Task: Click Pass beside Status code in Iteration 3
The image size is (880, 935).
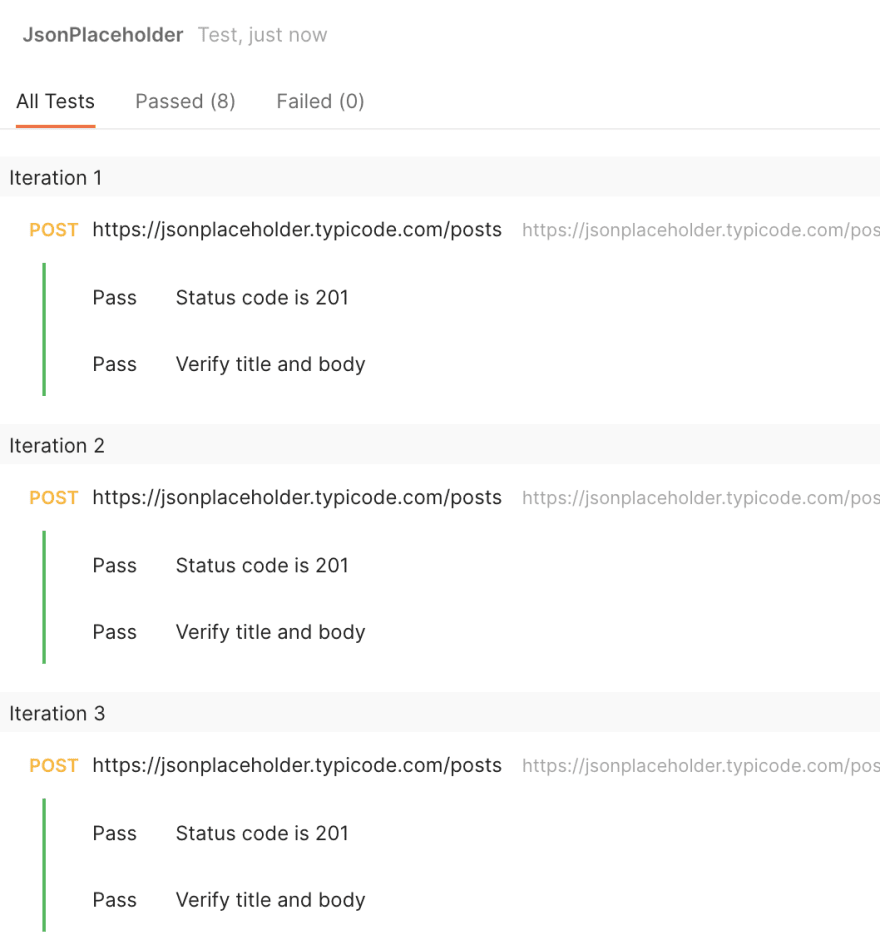Action: click(x=114, y=832)
